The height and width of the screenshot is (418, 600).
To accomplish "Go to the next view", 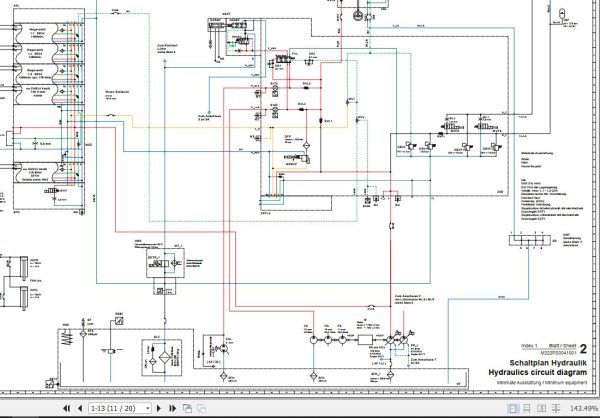I will tap(201, 408).
